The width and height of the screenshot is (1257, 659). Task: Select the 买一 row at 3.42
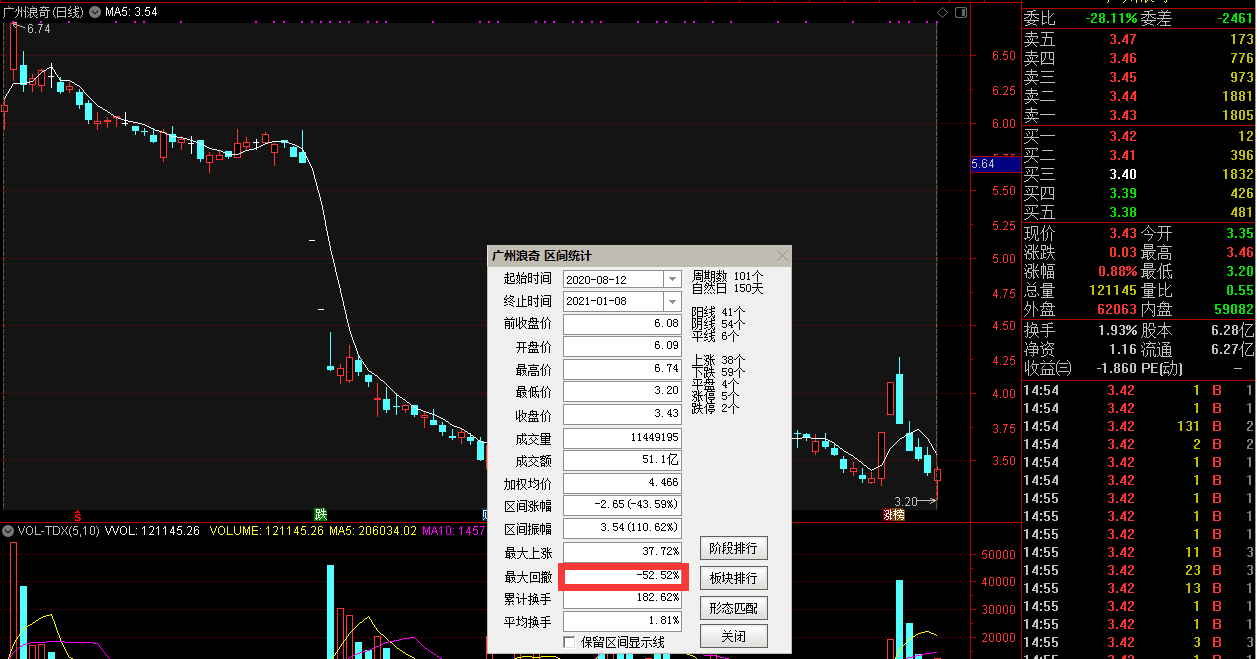tap(1138, 136)
